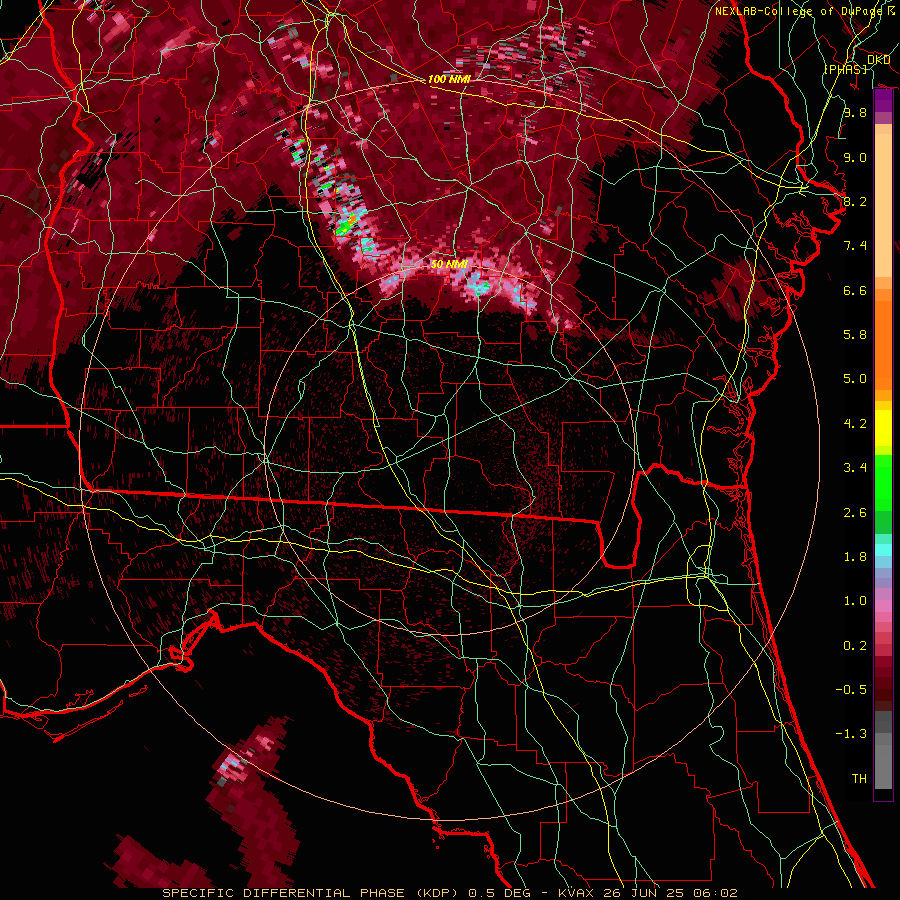Image resolution: width=900 pixels, height=900 pixels.
Task: Select the 100 NMI range ring label
Action: [449, 79]
